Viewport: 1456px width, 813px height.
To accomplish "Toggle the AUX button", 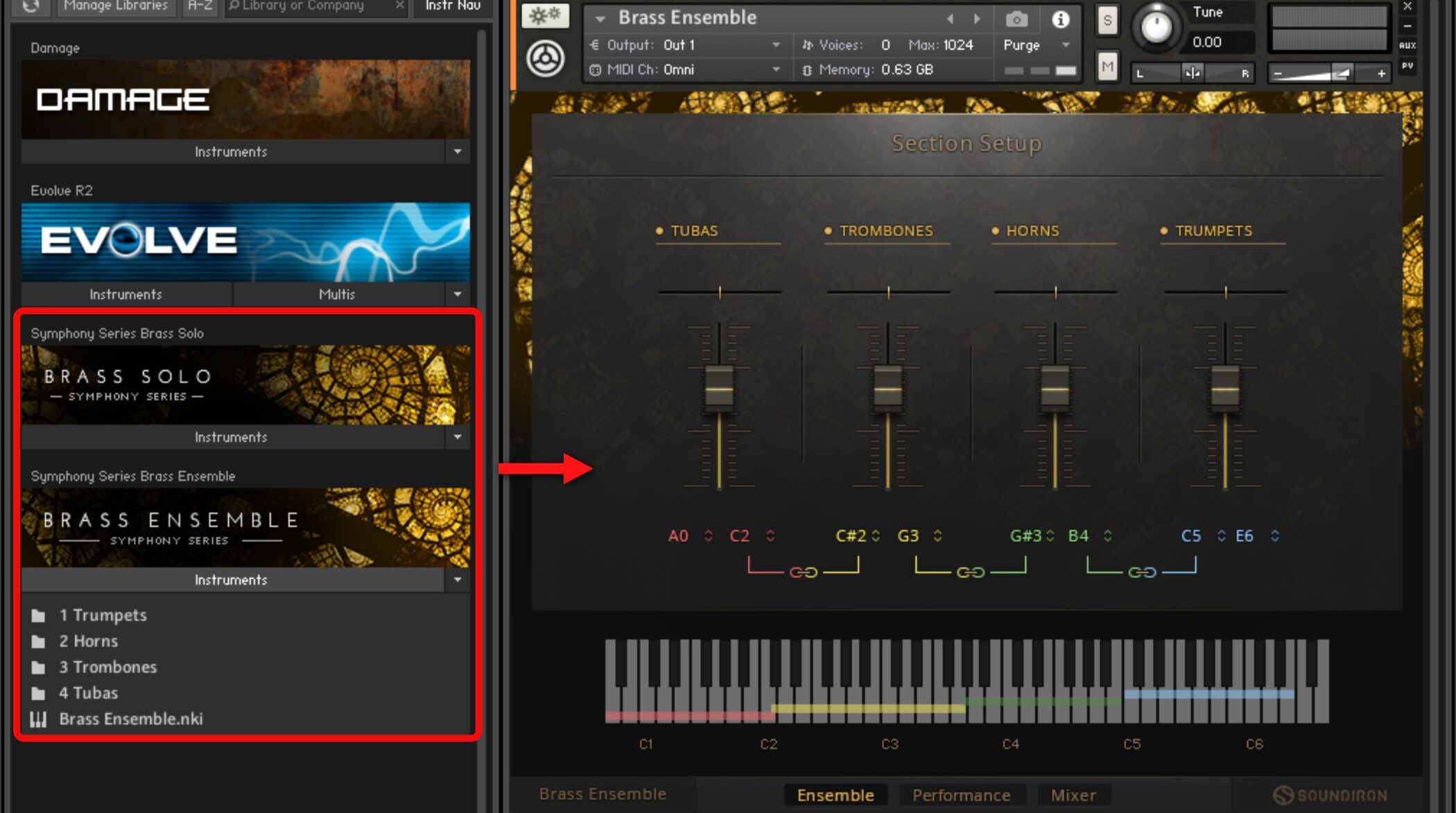I will pyautogui.click(x=1407, y=46).
